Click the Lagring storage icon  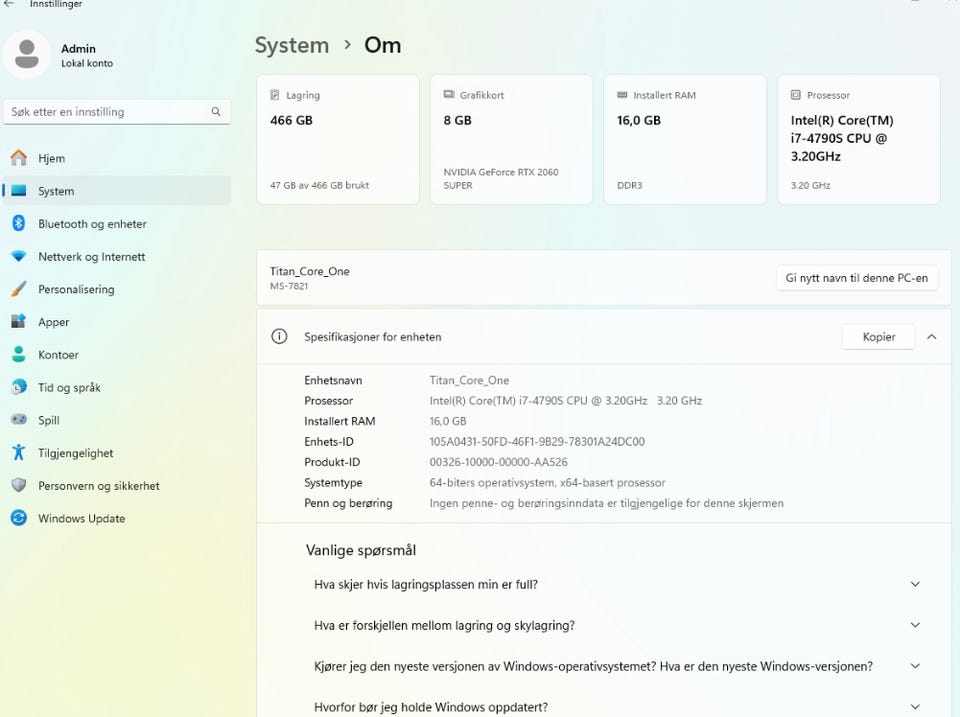275,95
